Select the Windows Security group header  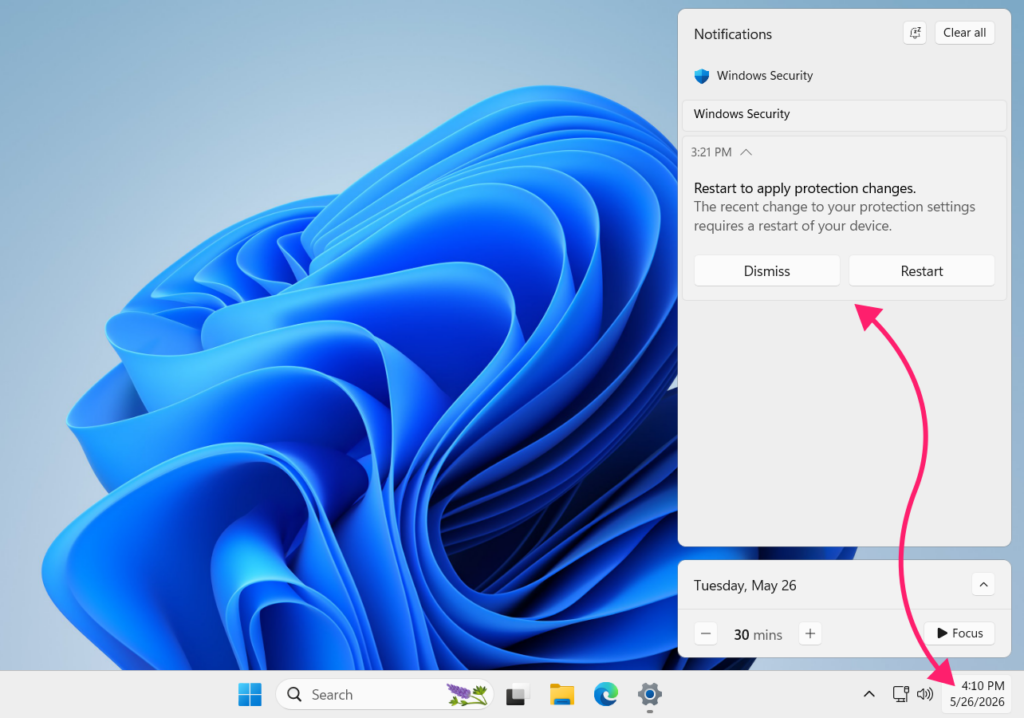(x=844, y=114)
